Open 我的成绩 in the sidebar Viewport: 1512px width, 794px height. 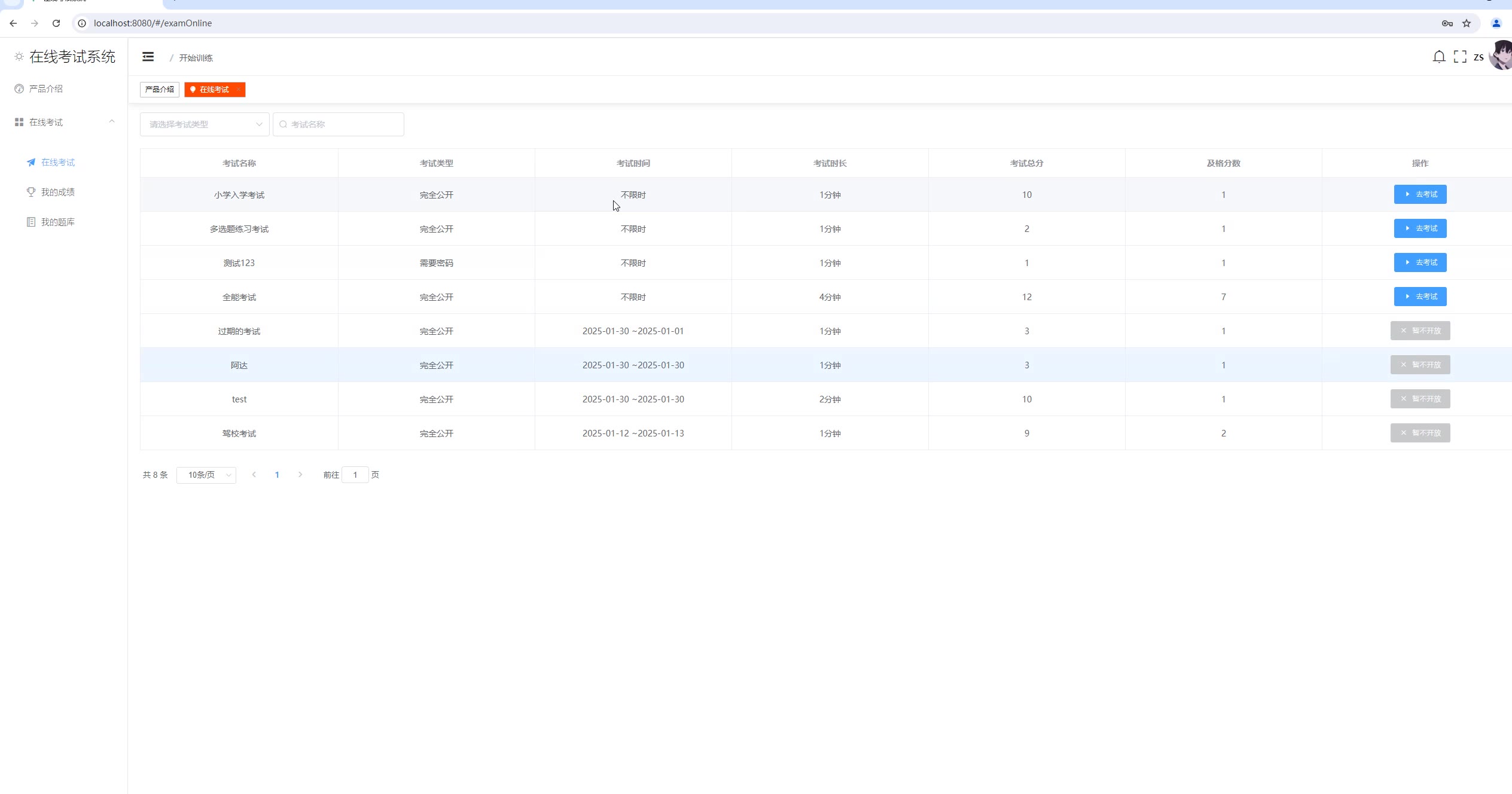tap(57, 192)
